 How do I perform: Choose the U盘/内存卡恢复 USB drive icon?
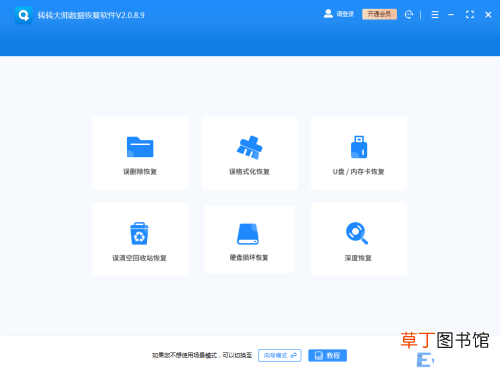click(359, 147)
